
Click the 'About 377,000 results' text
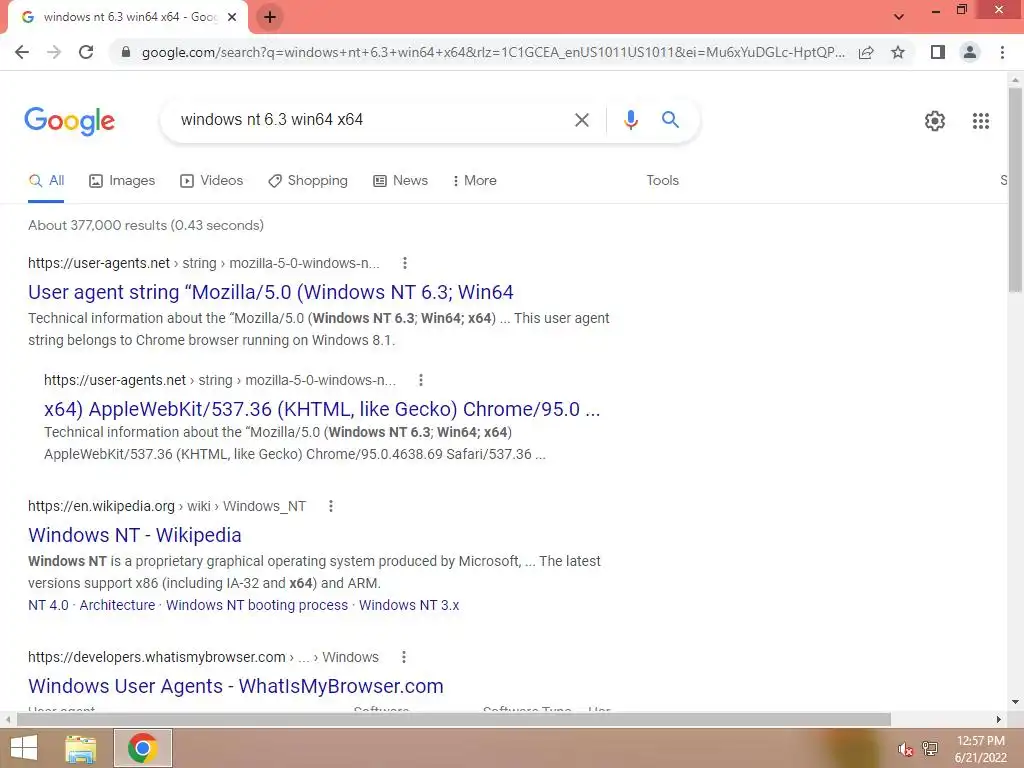[x=146, y=225]
